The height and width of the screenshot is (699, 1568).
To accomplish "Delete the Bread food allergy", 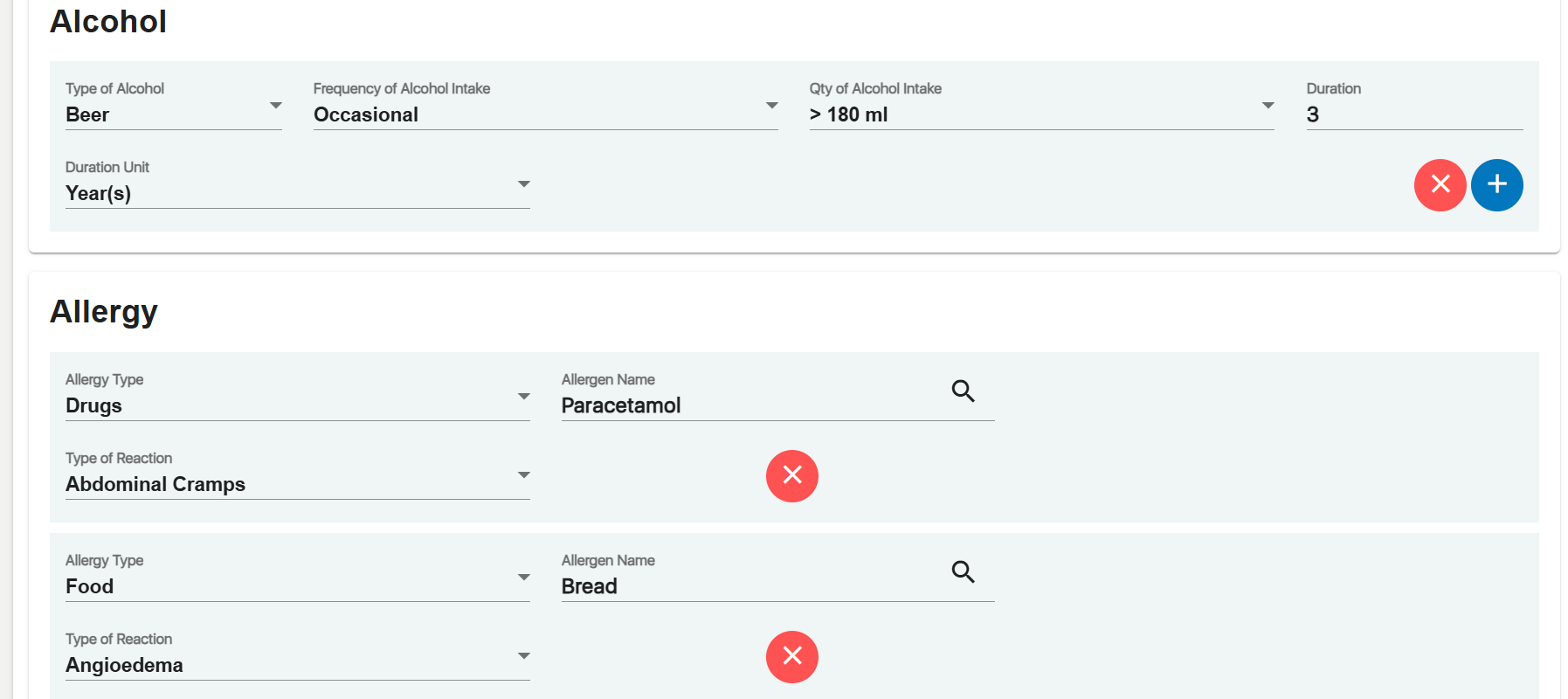I will [791, 657].
